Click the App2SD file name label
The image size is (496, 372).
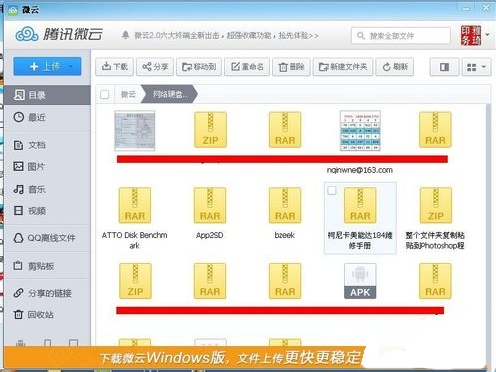(210, 235)
